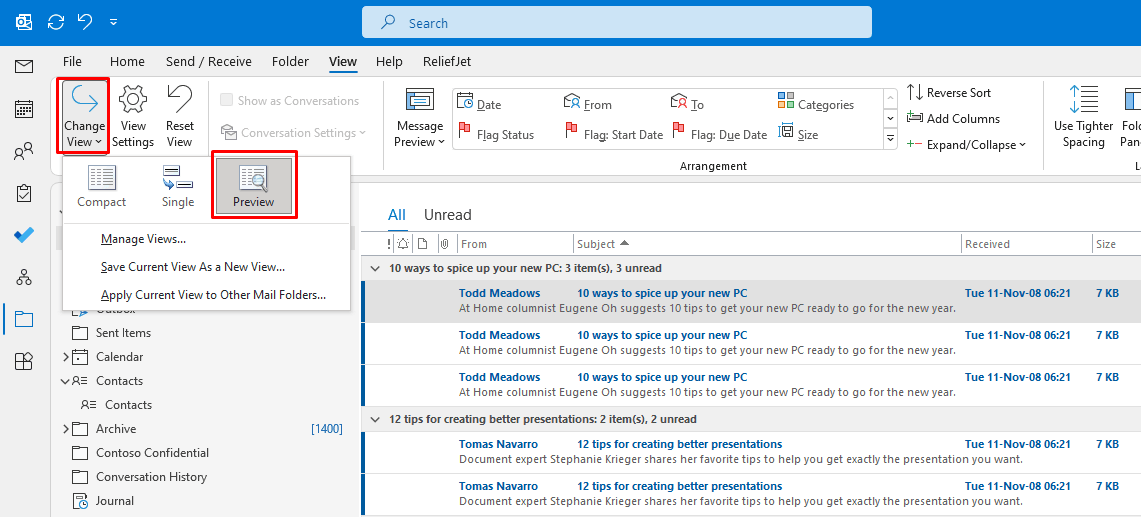
Task: Sort by the Received column header
Action: point(1027,244)
